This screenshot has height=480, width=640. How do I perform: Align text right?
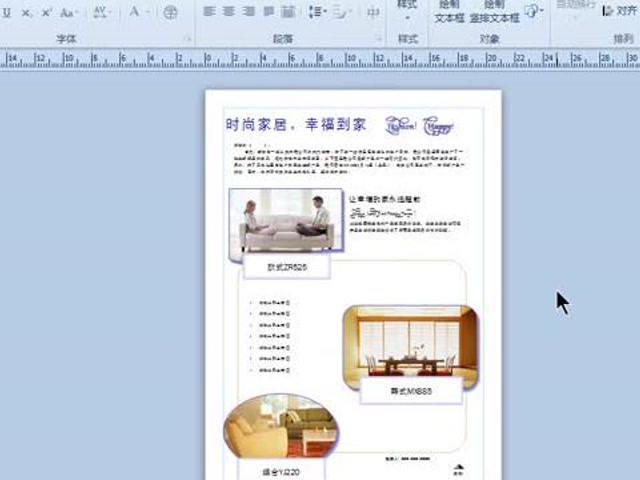(249, 12)
